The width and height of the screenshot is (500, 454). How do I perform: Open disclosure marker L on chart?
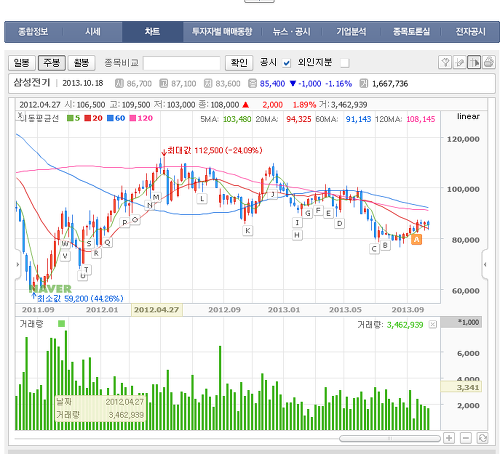pyautogui.click(x=202, y=199)
